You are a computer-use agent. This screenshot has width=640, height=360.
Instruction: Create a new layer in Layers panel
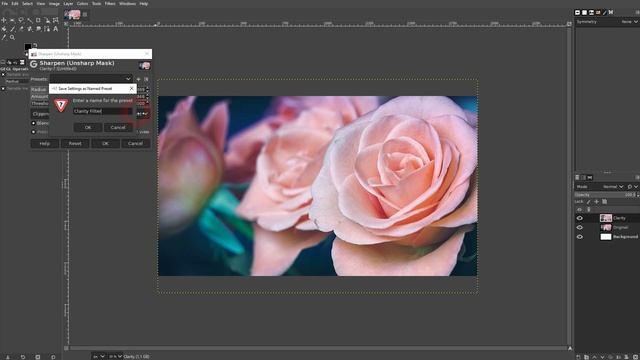[x=578, y=357]
